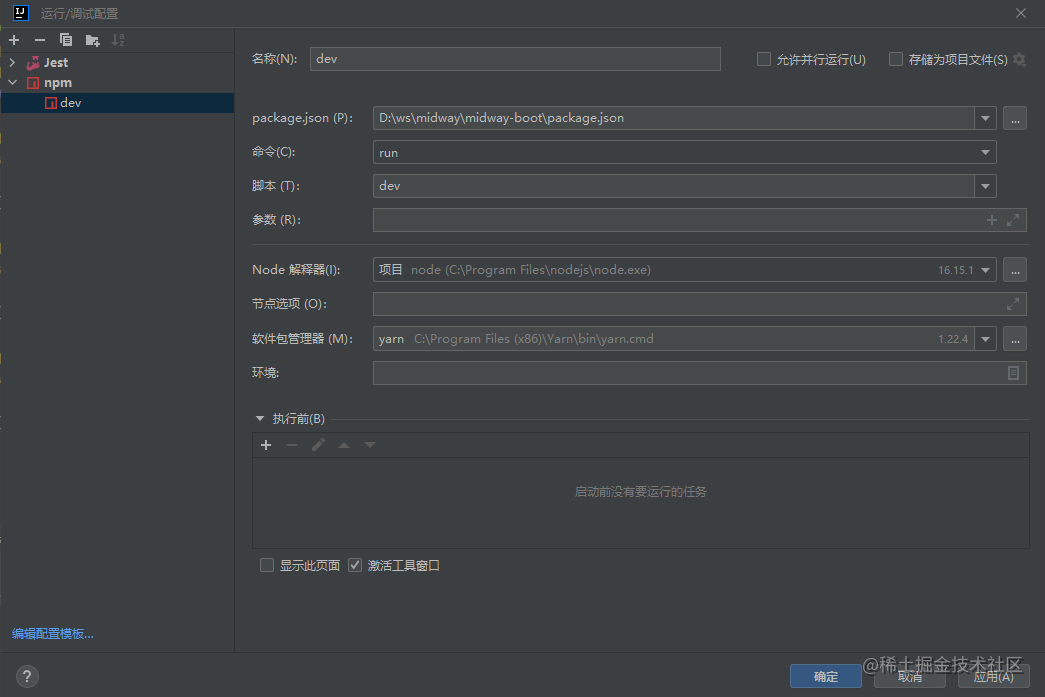Click the gear icon next to 存储为项目文件
Screen dimensions: 1045x697
(x=1019, y=59)
